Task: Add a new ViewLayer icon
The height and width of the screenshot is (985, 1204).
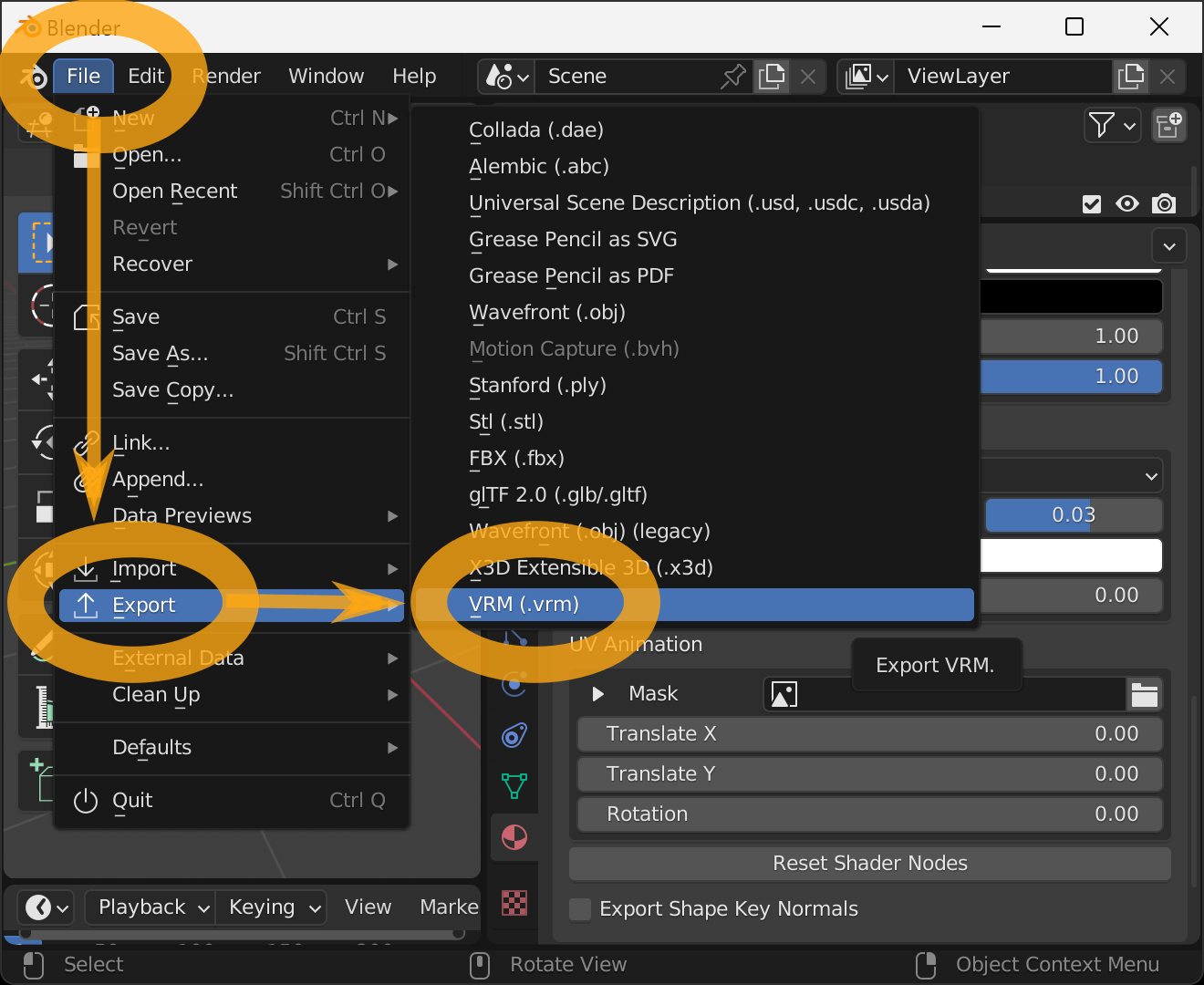Action: pos(1131,77)
